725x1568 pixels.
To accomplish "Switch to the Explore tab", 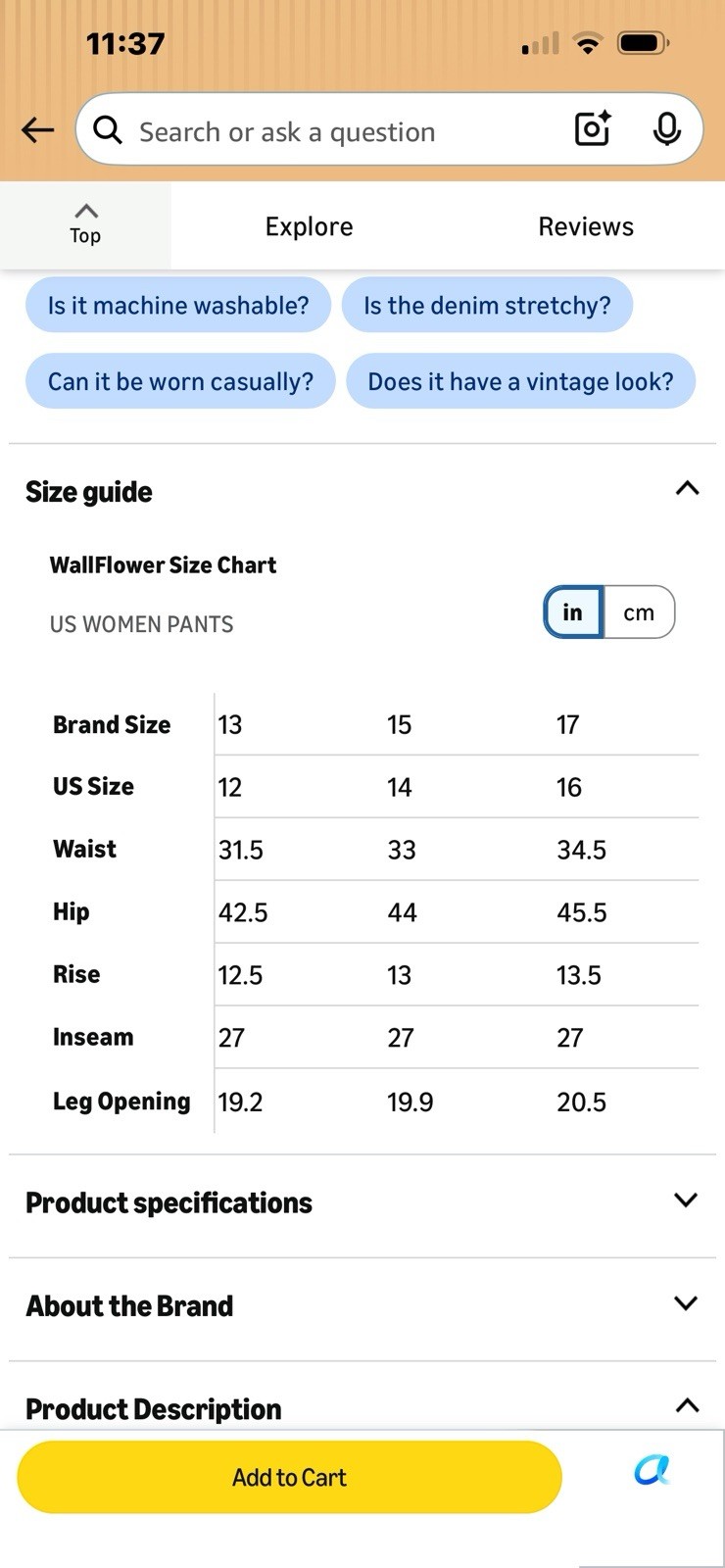I will click(x=309, y=226).
